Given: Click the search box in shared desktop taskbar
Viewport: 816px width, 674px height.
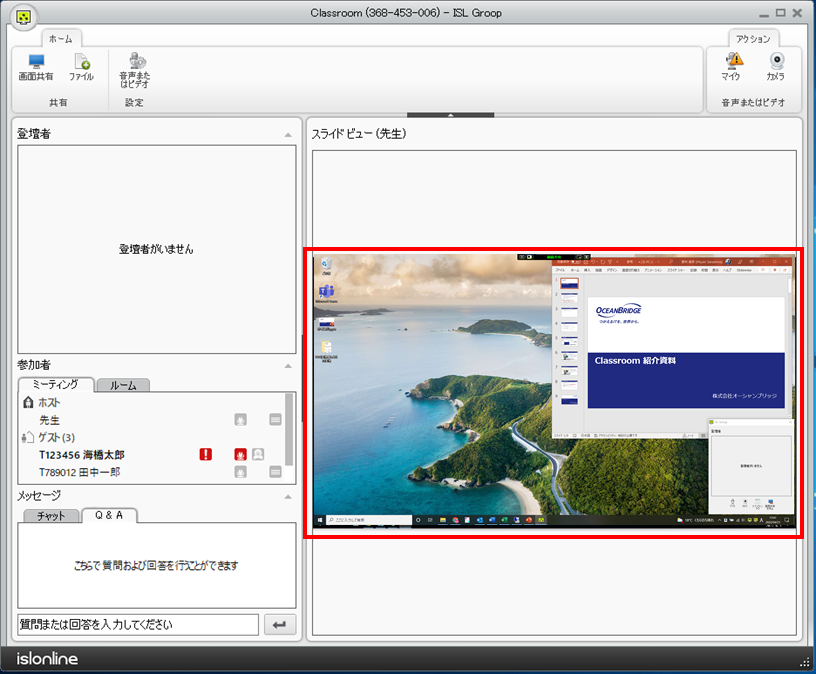Looking at the screenshot, I should (x=369, y=519).
